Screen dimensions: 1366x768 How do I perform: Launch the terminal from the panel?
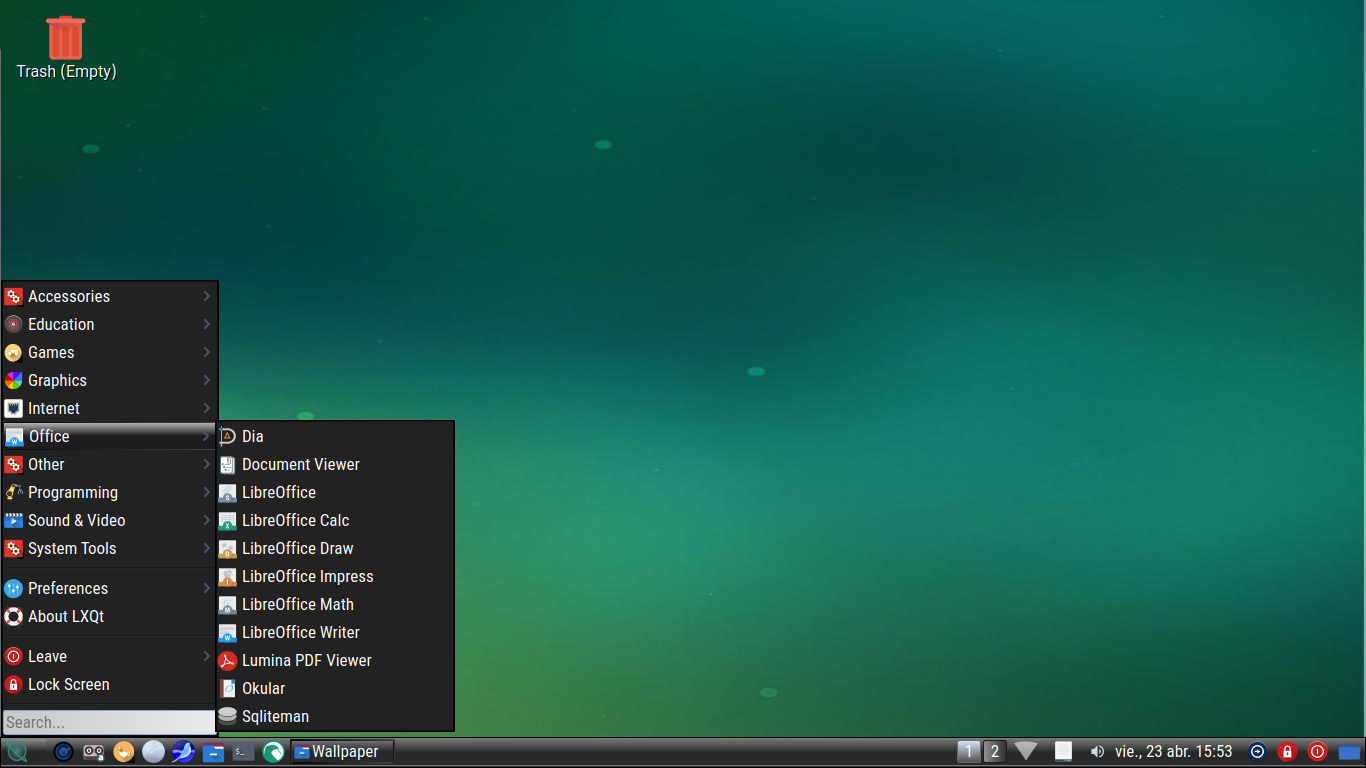pos(243,752)
